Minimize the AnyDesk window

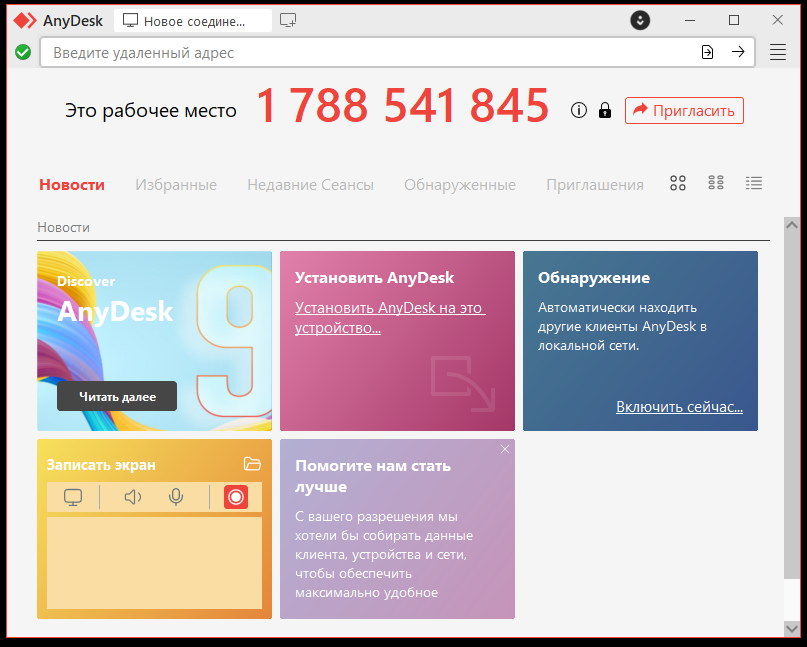click(690, 21)
